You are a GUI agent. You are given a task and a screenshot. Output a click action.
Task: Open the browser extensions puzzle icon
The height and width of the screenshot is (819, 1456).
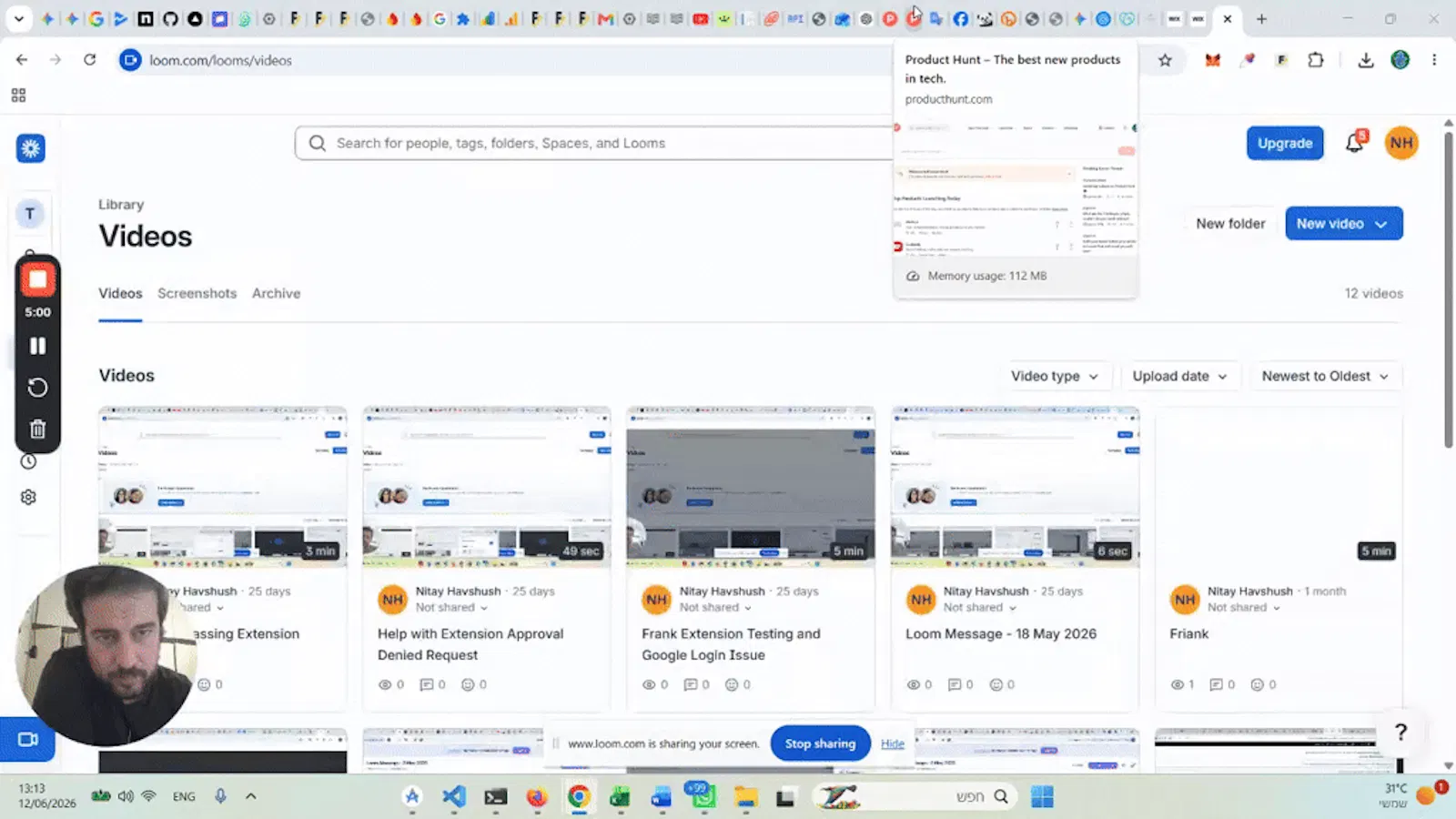1316,60
